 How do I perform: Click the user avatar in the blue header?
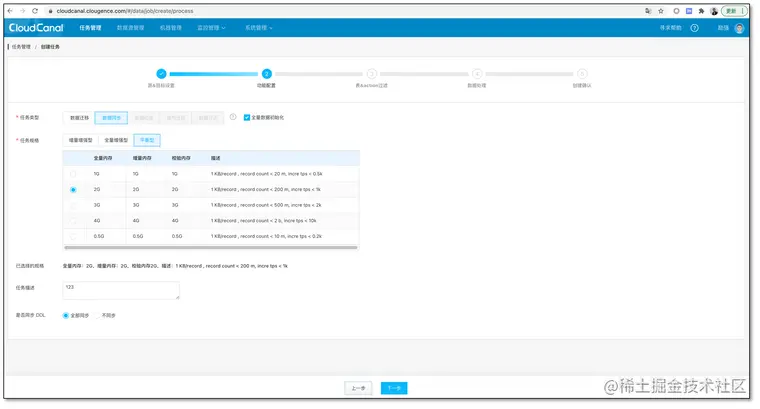click(x=739, y=28)
